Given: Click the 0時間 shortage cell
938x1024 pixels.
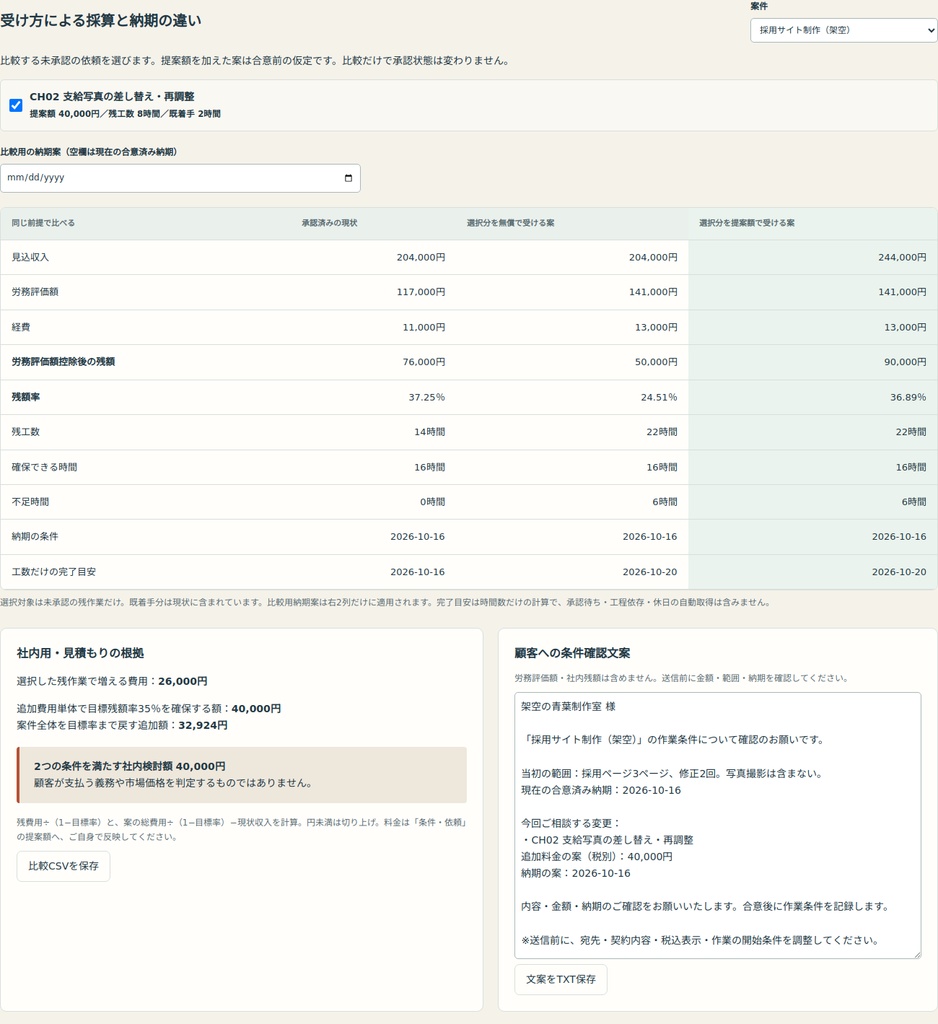Looking at the screenshot, I should (432, 502).
